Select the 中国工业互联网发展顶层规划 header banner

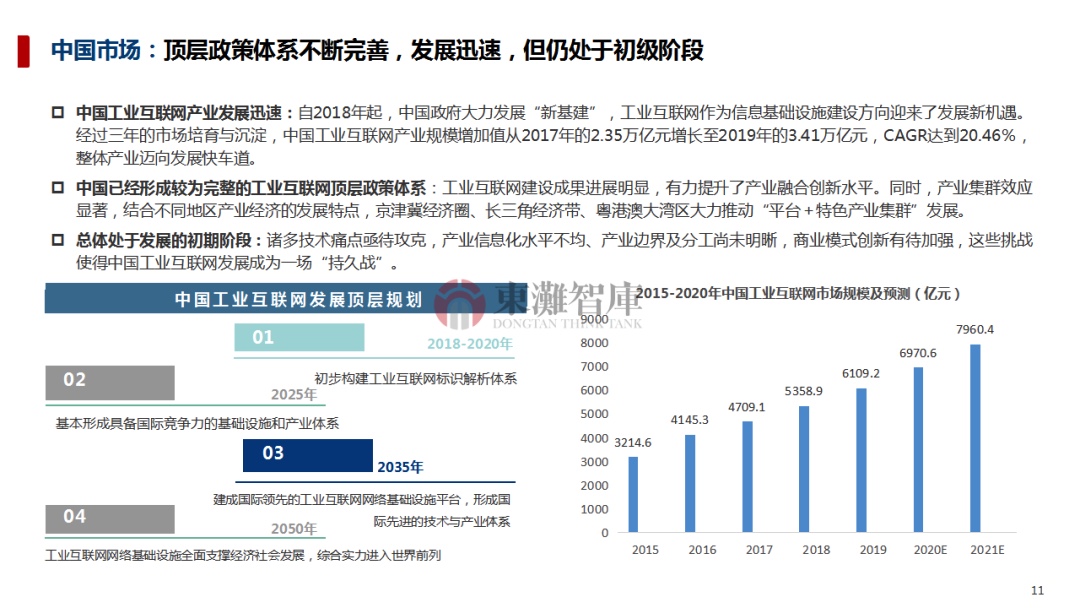pyautogui.click(x=300, y=298)
